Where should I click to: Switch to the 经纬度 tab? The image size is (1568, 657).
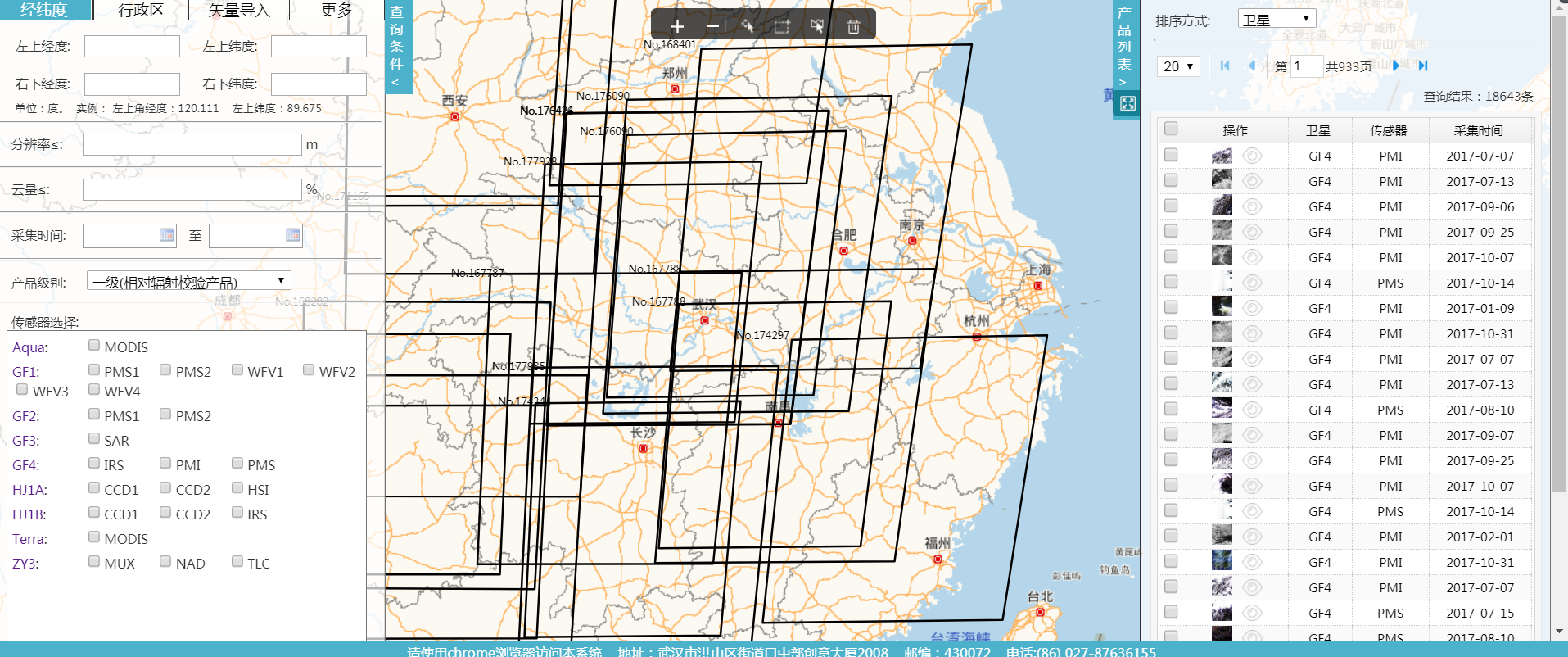tap(45, 10)
